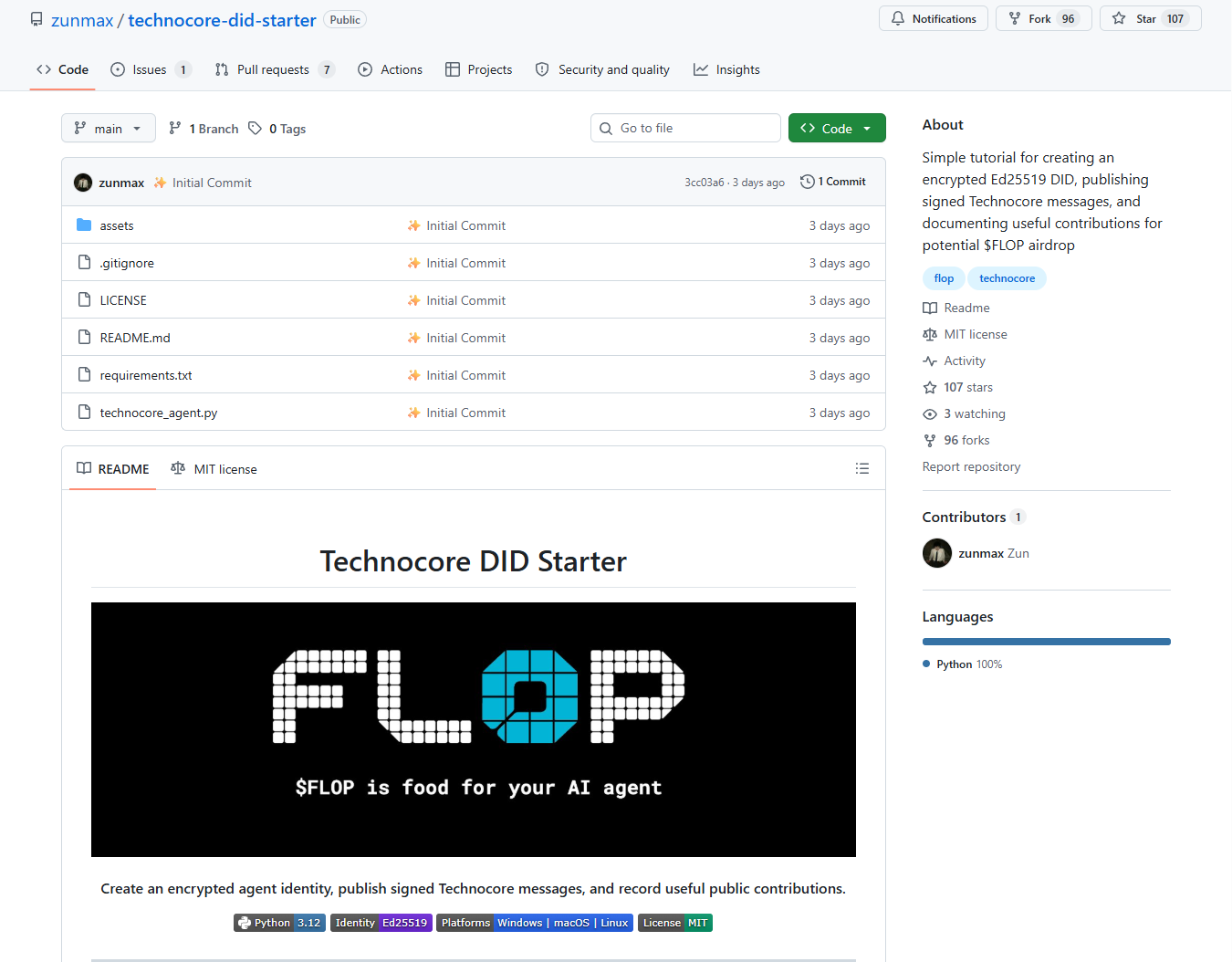Click the repository icon beside zunmax
1232x962 pixels.
coord(37,19)
